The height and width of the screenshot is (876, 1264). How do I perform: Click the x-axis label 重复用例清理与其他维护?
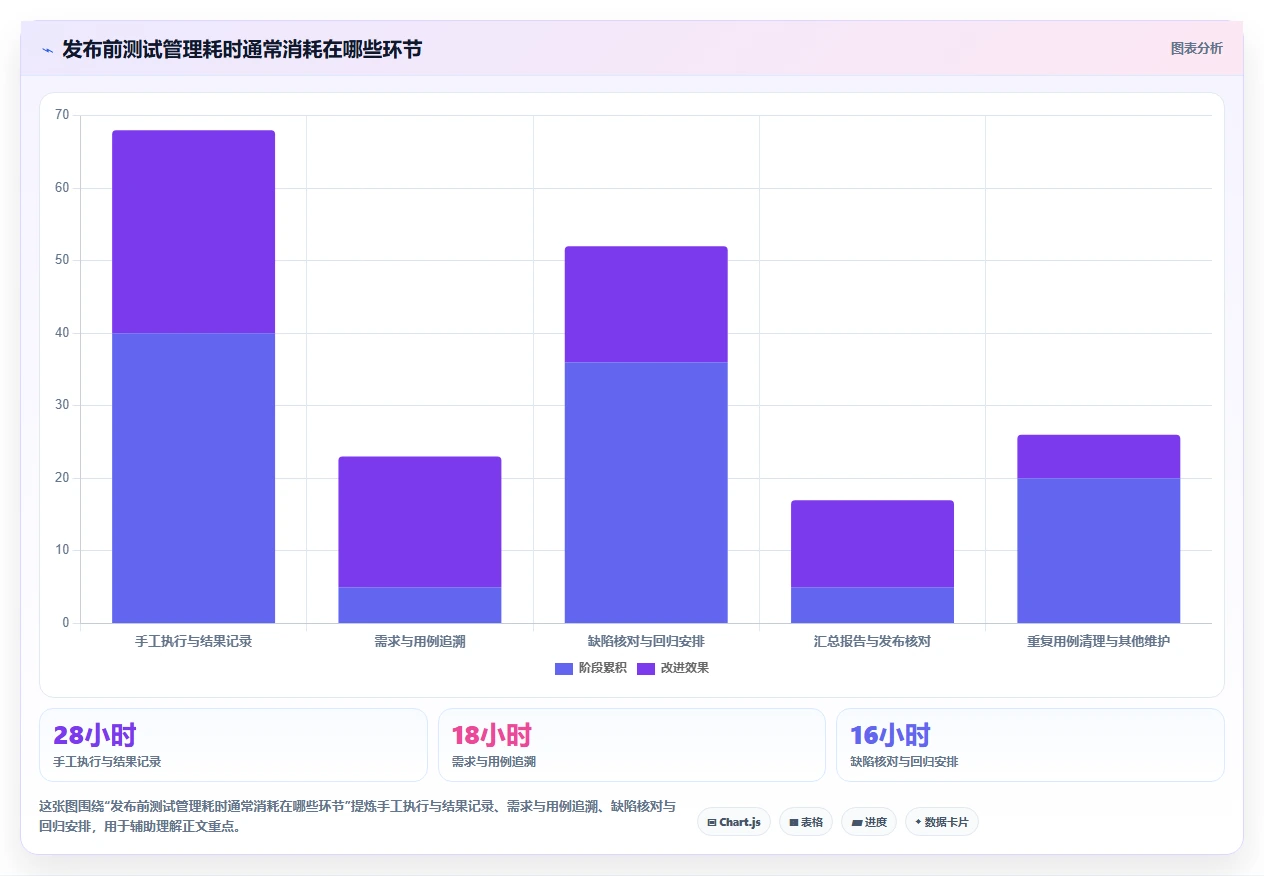(x=1099, y=641)
